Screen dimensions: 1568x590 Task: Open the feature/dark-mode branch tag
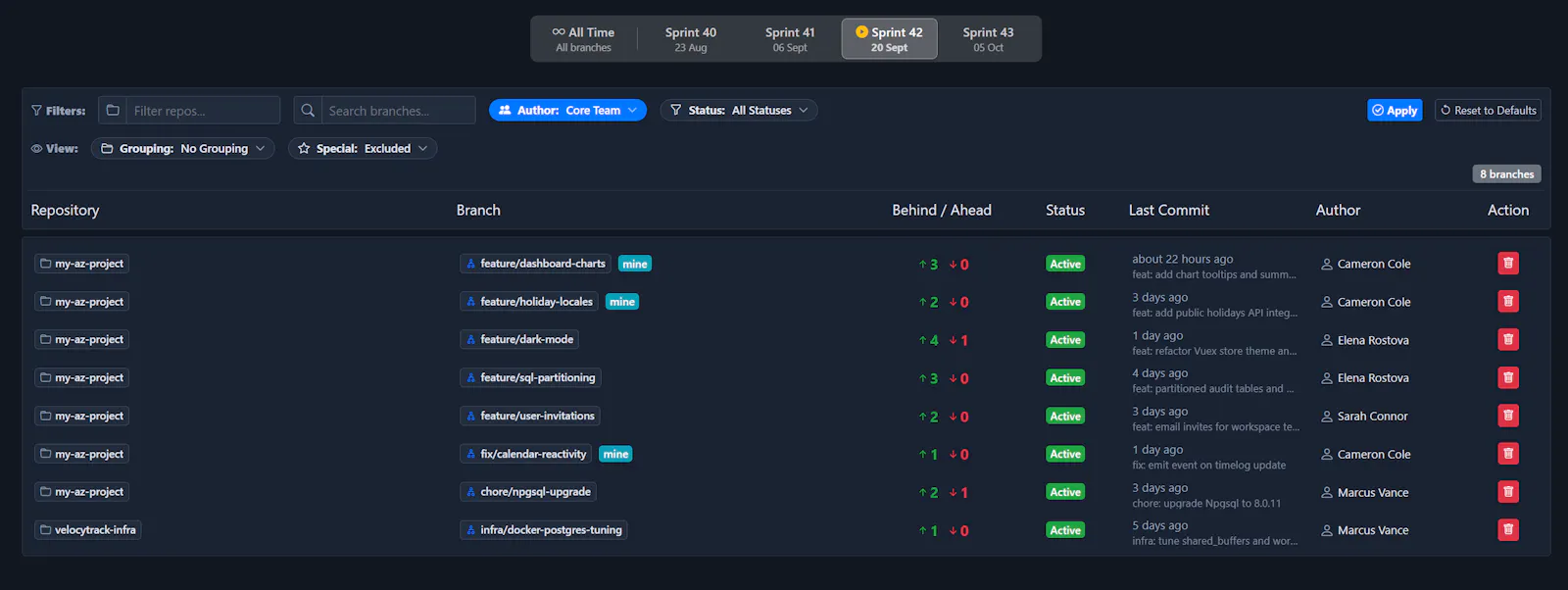click(519, 340)
